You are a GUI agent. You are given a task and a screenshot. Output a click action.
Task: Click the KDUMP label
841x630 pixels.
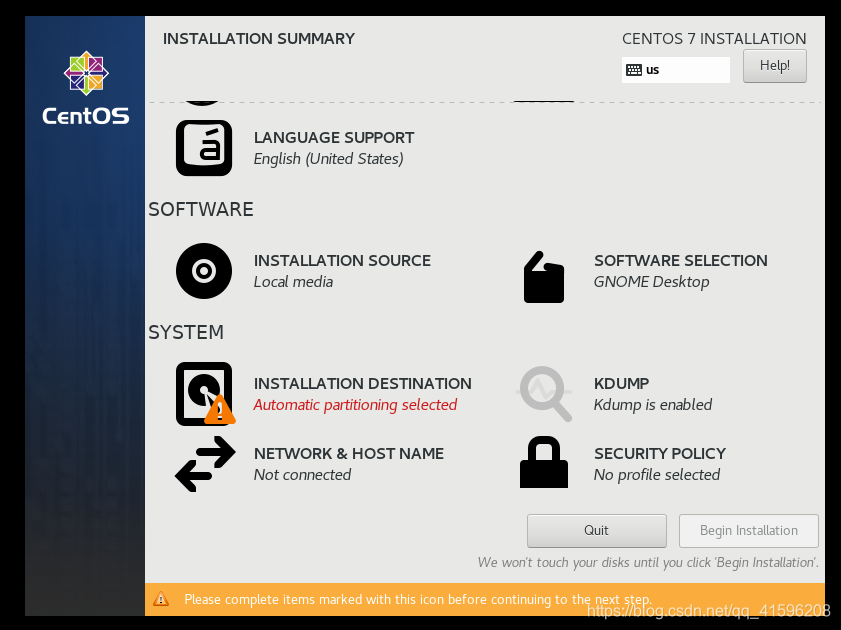click(x=622, y=384)
